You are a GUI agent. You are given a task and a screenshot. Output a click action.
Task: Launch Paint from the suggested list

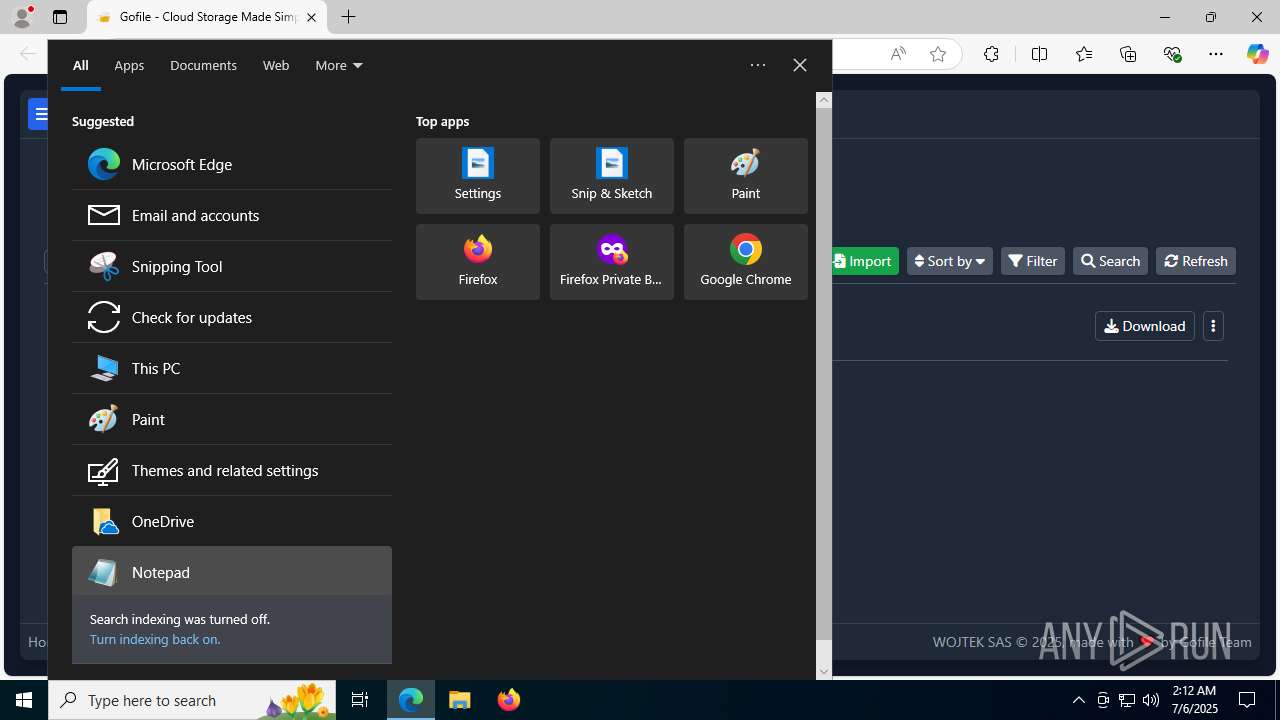click(231, 419)
